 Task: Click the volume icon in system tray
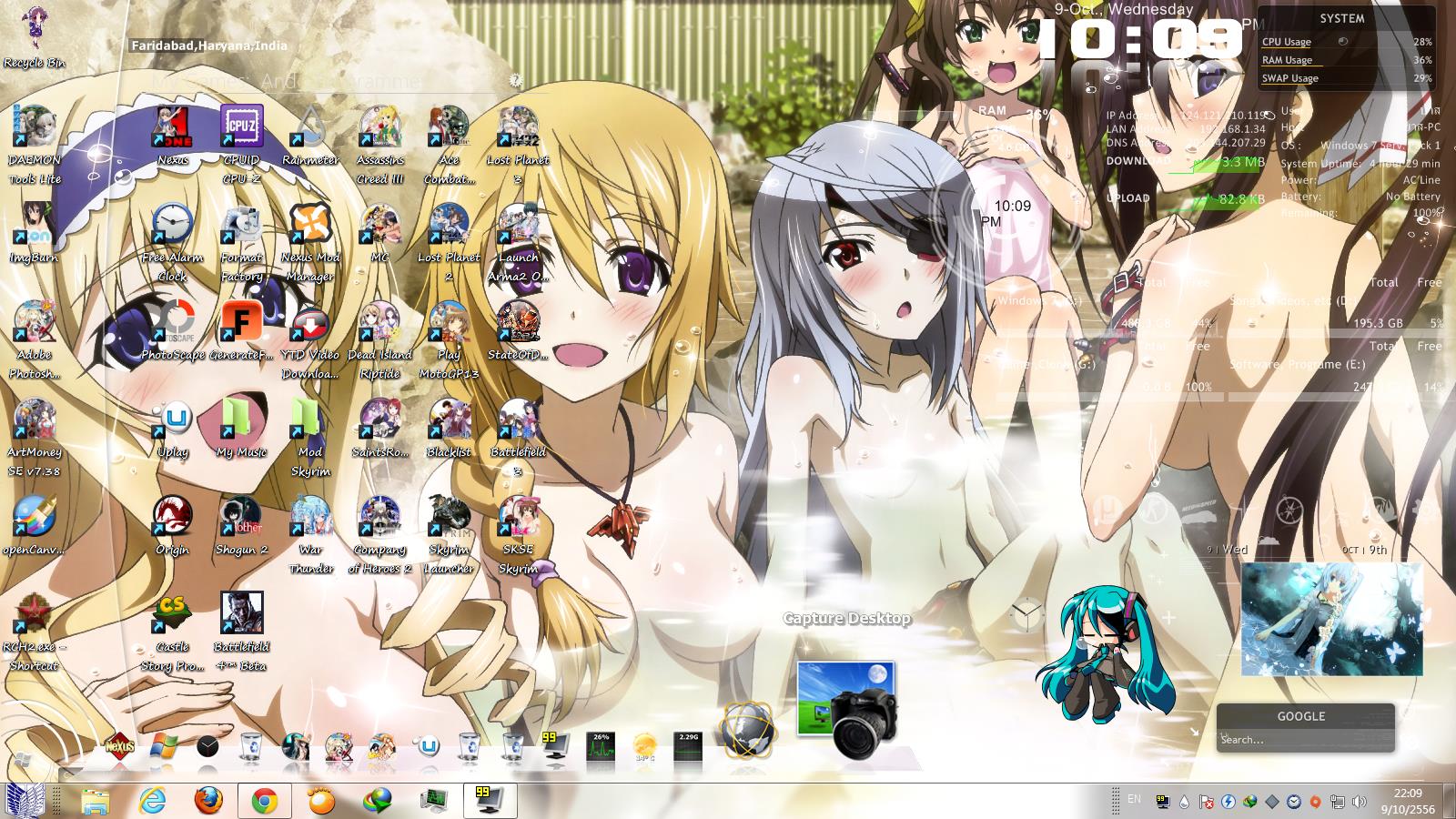pos(1360,802)
